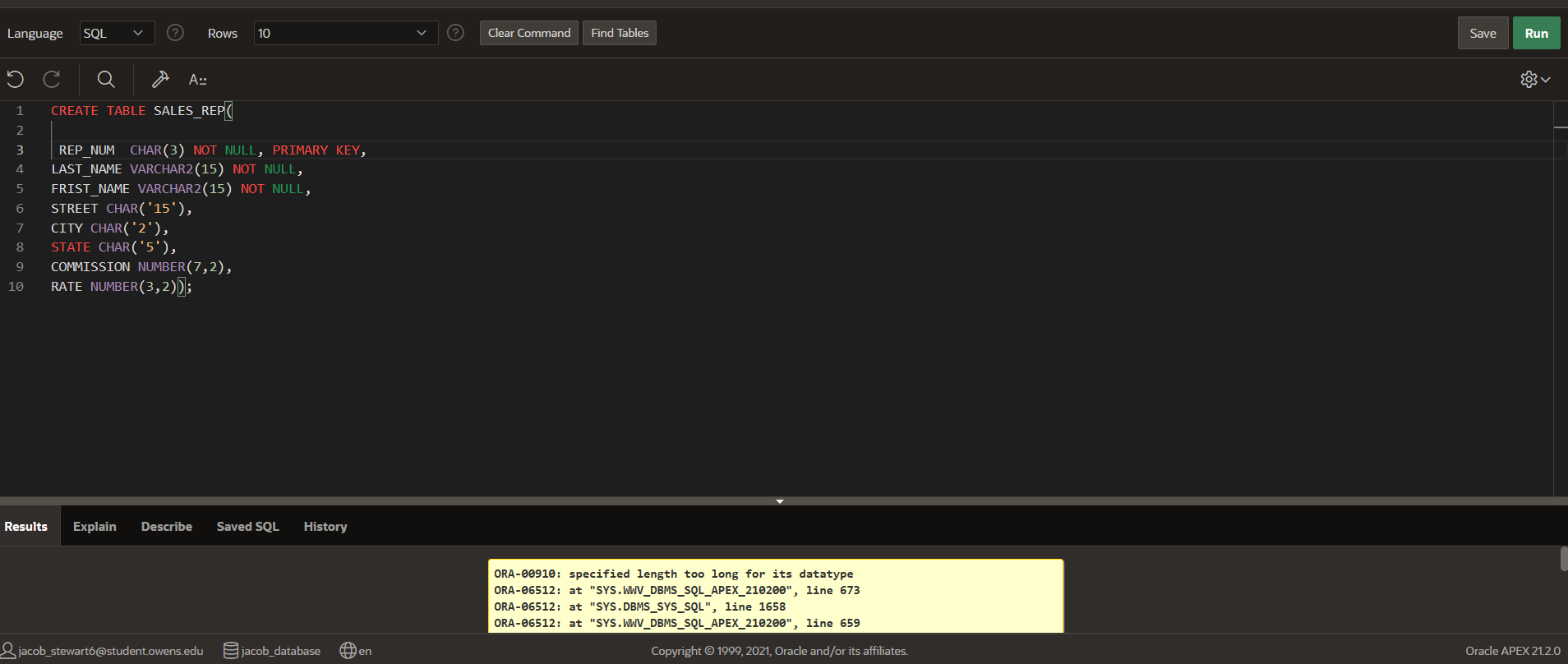The height and width of the screenshot is (664, 1568).
Task: Run the SQL command
Action: [x=1536, y=33]
